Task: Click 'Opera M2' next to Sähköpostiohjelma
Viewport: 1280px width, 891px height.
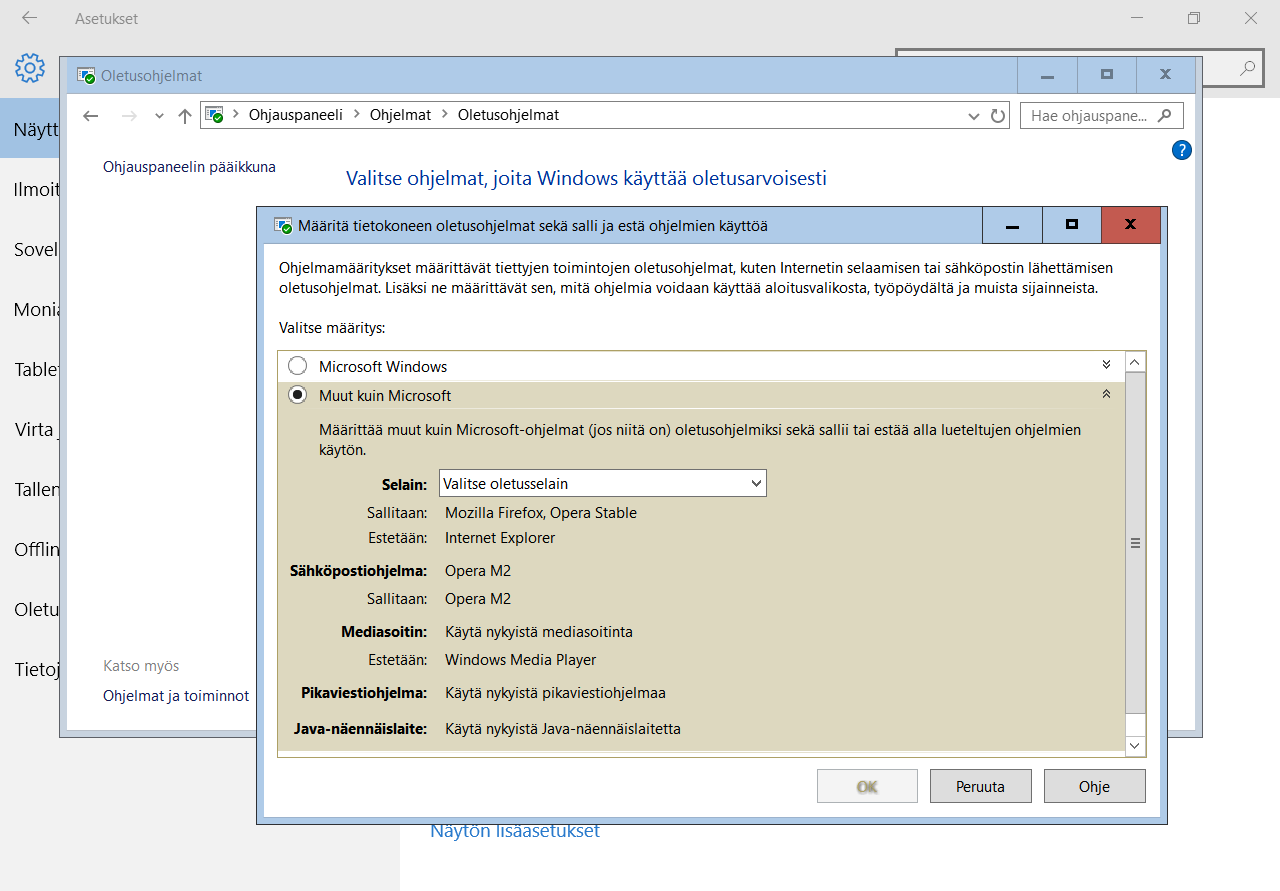Action: coord(478,571)
